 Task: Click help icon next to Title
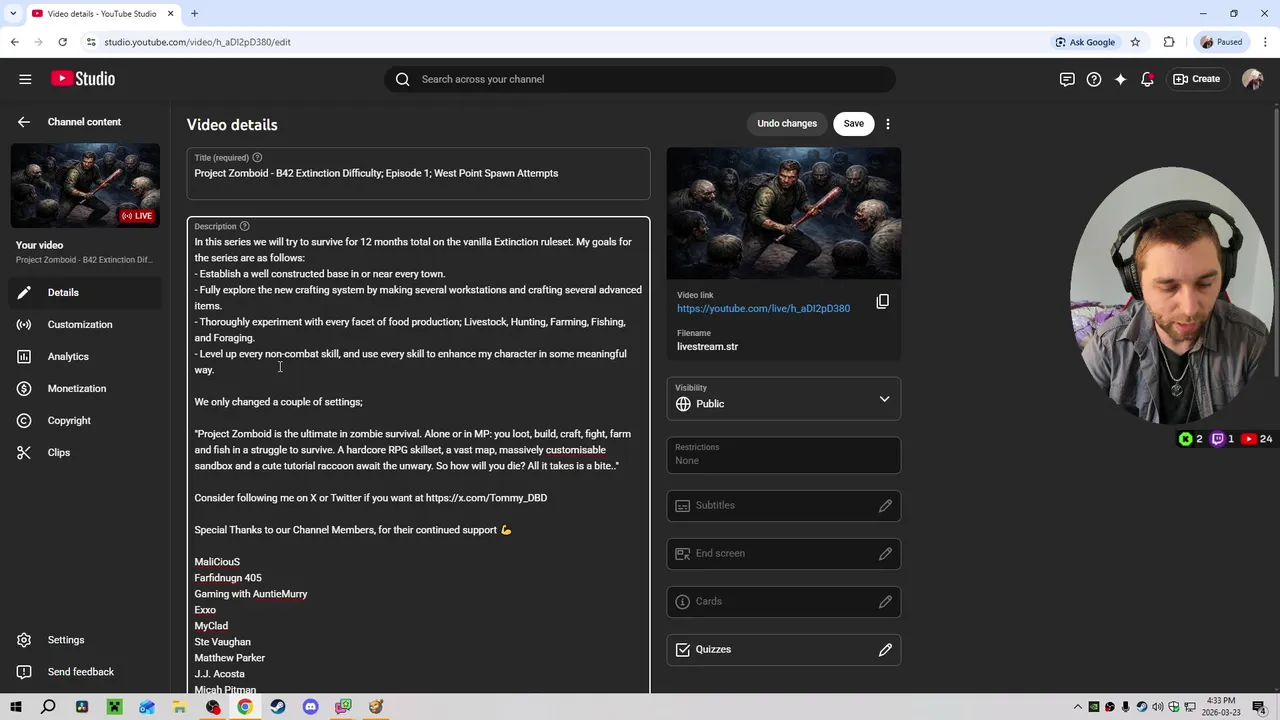pyautogui.click(x=257, y=157)
